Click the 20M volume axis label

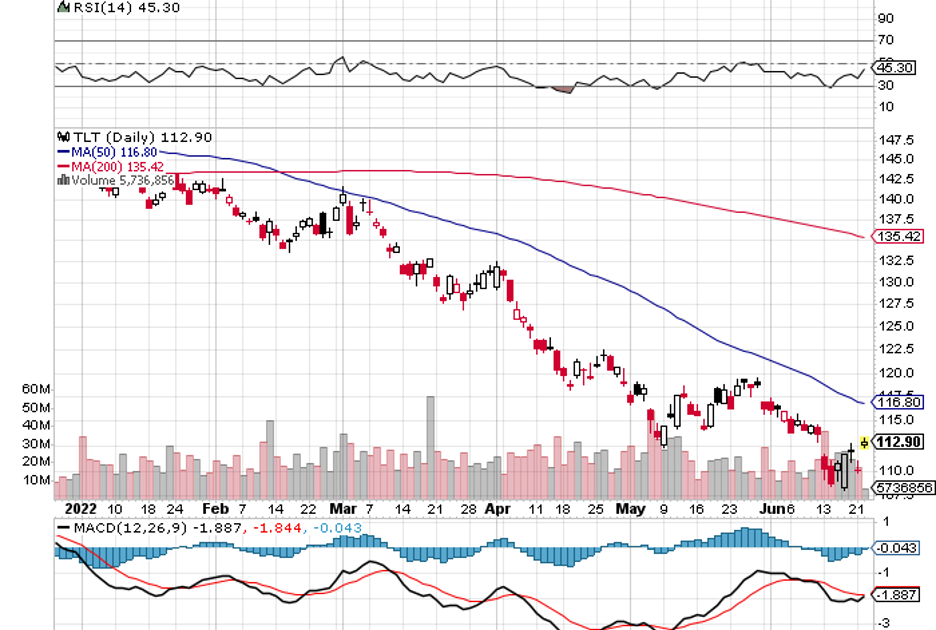[x=36, y=462]
